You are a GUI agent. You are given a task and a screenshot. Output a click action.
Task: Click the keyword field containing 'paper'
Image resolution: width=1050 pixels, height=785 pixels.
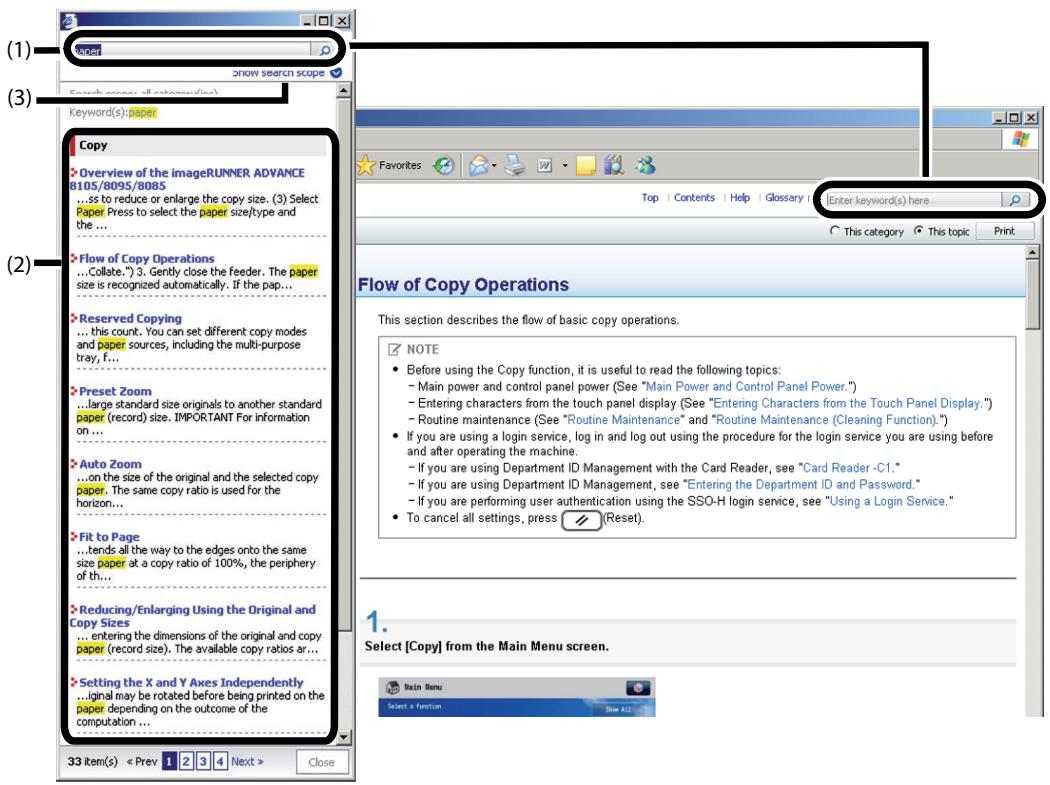(192, 50)
